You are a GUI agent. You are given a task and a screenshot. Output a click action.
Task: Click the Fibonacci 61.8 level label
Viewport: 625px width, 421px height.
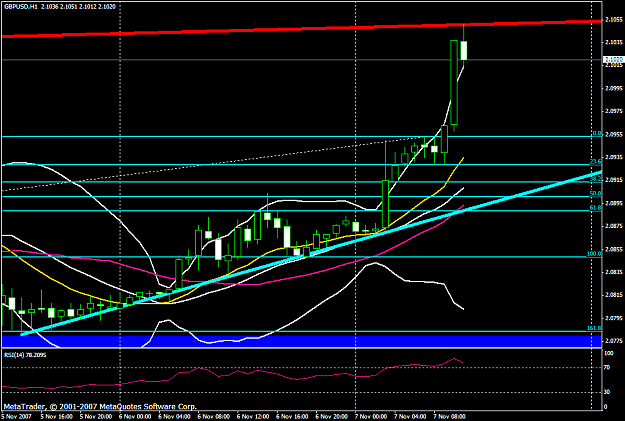click(596, 208)
